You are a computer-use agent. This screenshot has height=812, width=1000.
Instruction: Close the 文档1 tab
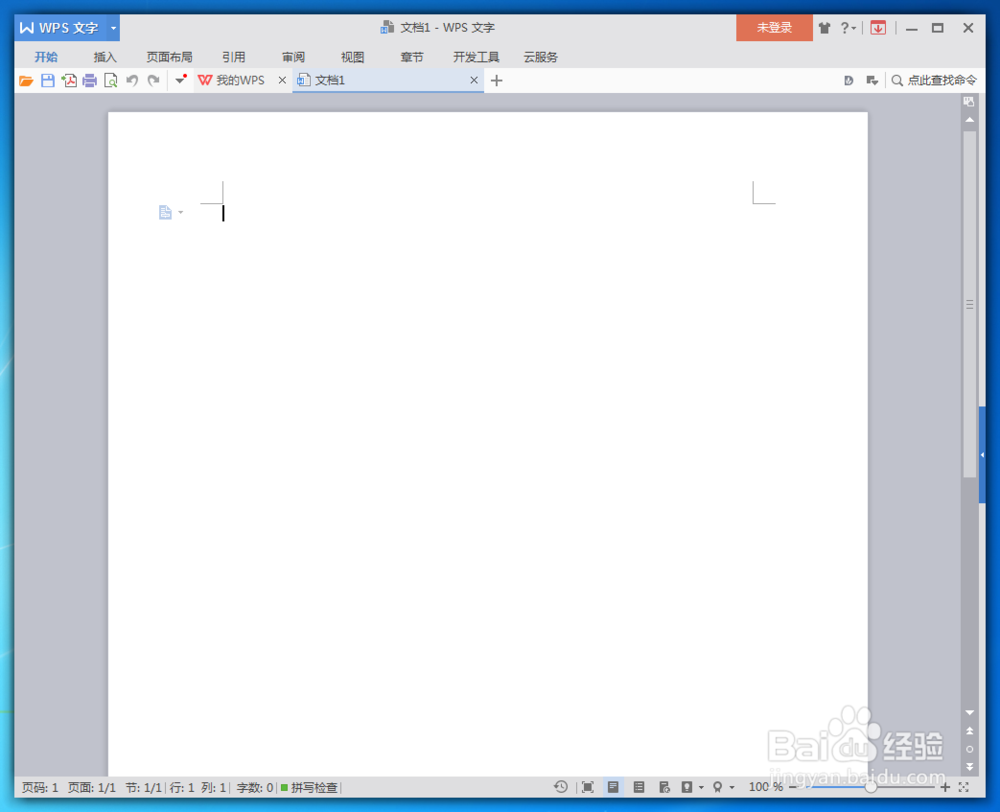474,80
